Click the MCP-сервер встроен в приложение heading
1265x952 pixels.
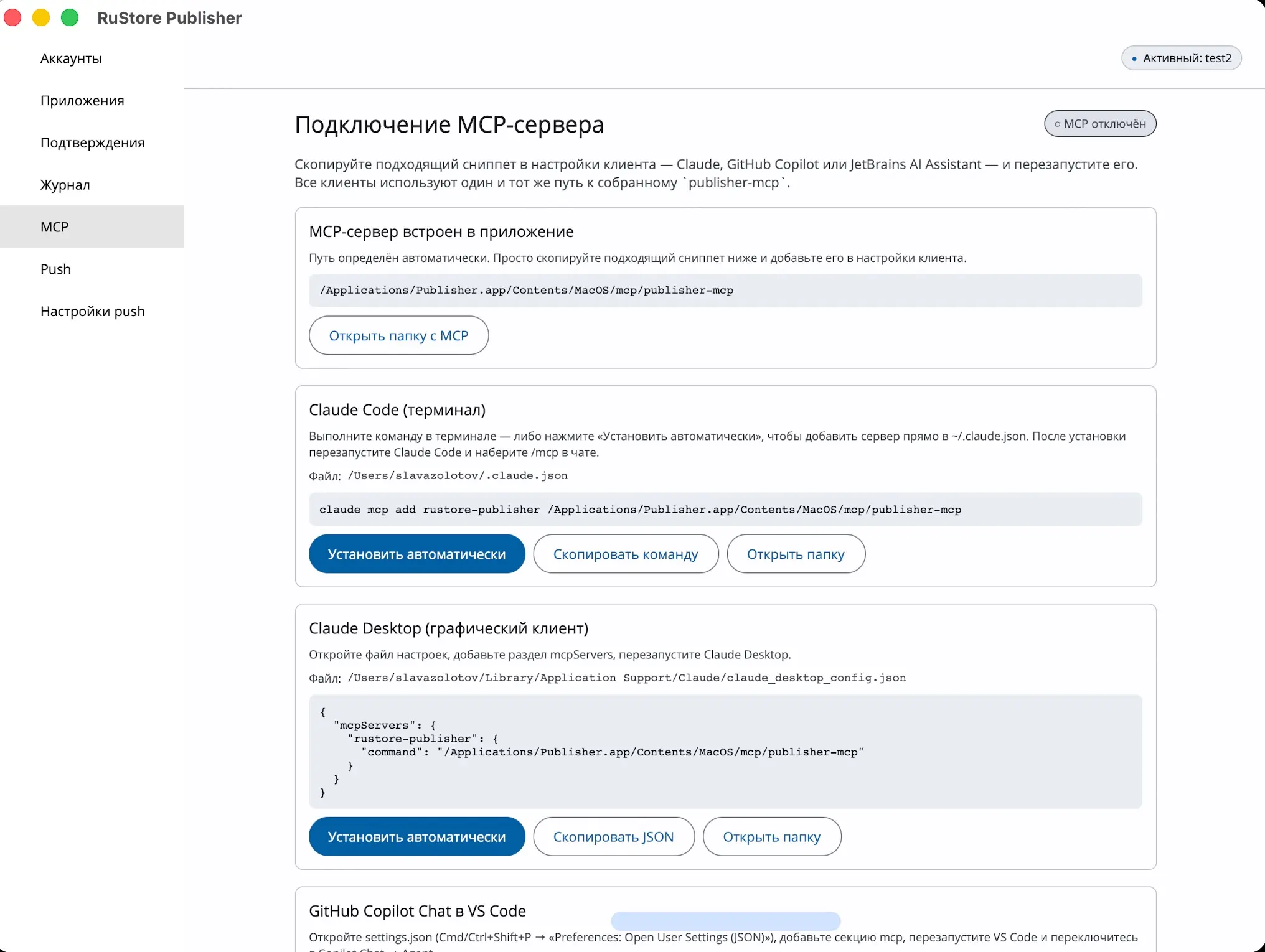(441, 232)
